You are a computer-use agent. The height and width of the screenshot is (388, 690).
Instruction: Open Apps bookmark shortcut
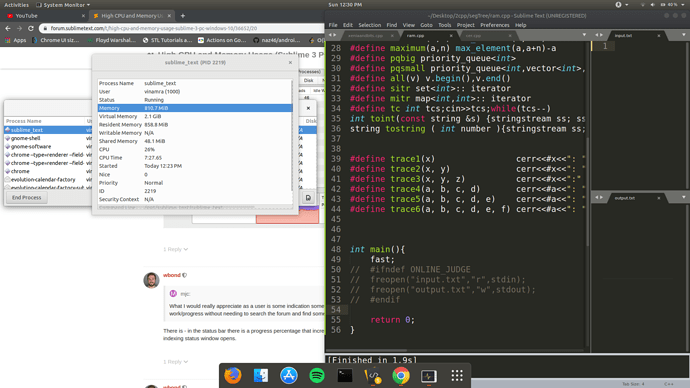15,40
